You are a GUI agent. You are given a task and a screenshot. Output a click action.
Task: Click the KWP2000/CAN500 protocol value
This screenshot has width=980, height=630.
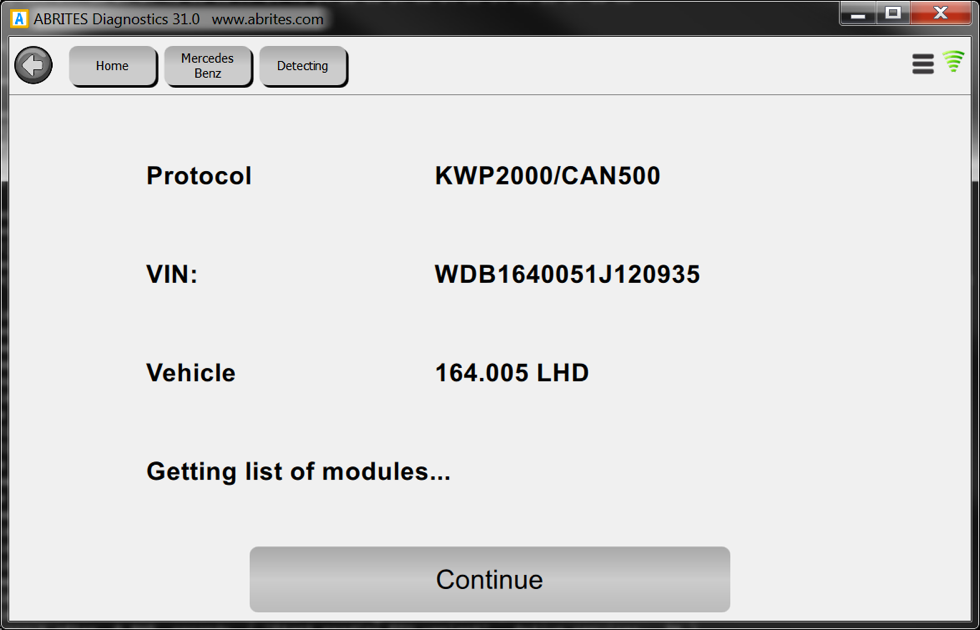click(x=548, y=176)
